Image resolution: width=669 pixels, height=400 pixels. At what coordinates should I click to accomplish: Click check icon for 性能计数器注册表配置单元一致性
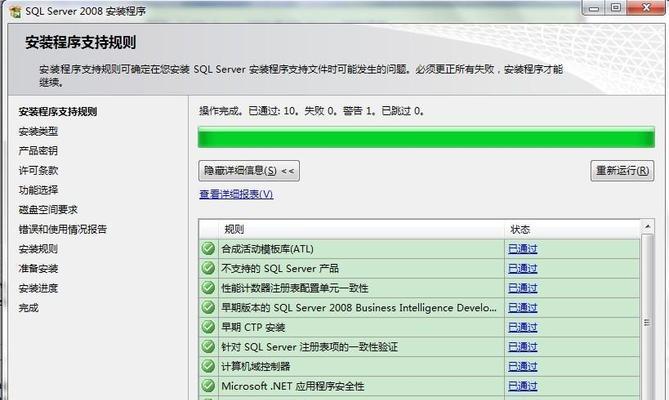(208, 287)
